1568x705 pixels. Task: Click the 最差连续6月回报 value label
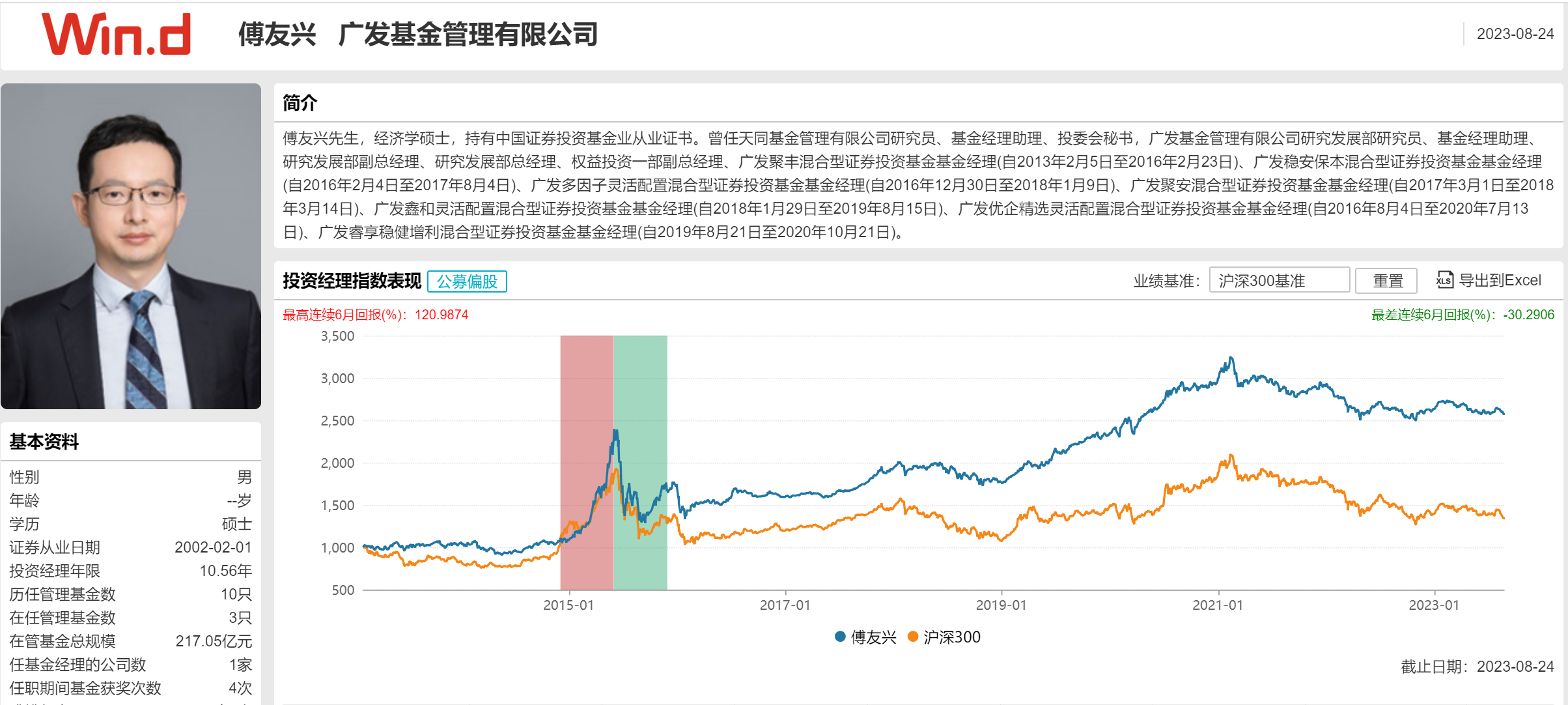point(1463,315)
